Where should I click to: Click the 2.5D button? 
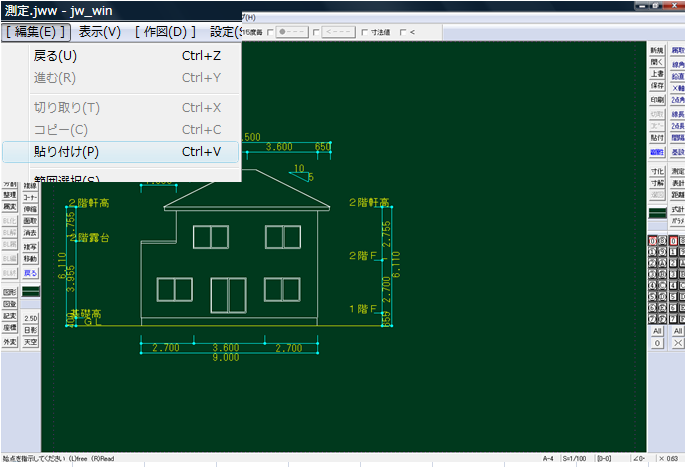coord(30,318)
